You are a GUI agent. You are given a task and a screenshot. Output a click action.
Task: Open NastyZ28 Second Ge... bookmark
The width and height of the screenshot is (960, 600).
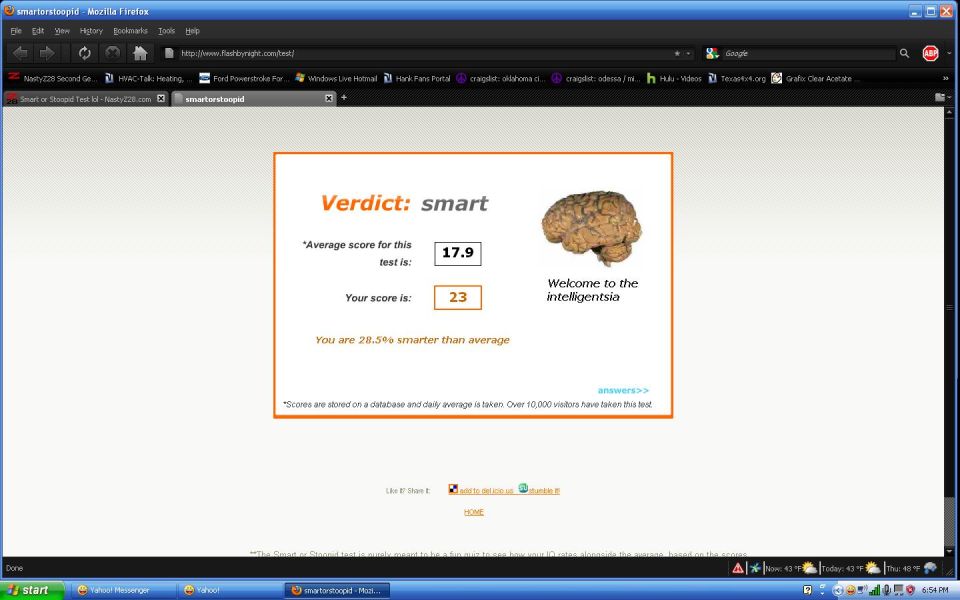tap(53, 78)
